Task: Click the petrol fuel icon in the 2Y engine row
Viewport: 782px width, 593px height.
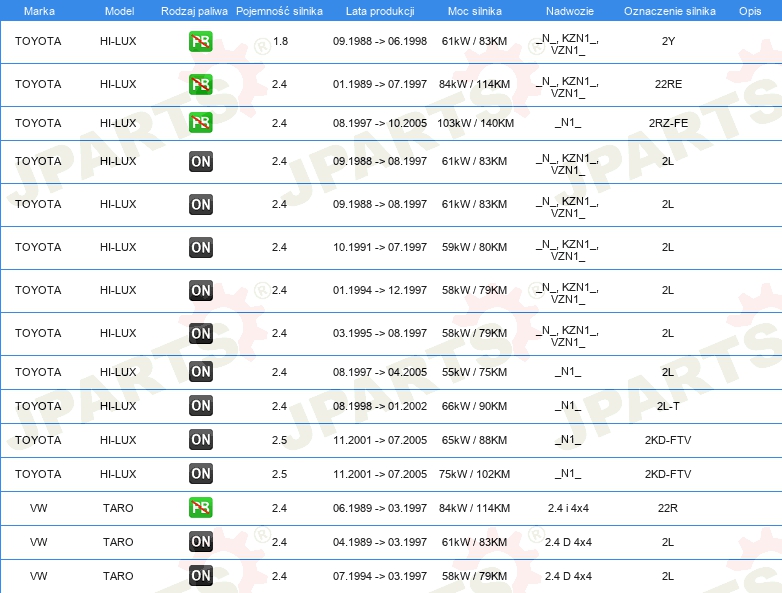Action: 200,41
